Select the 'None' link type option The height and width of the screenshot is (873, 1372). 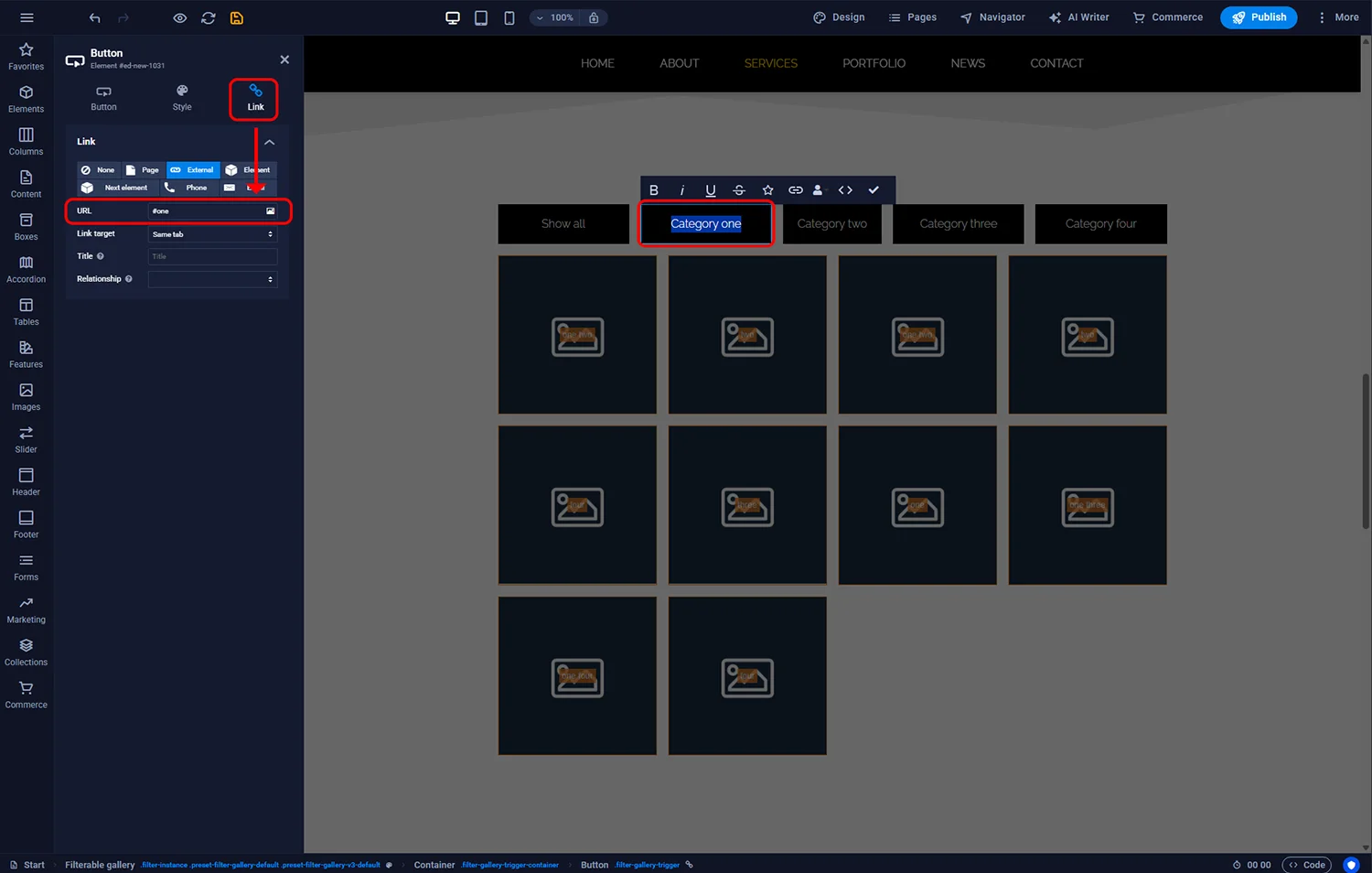click(98, 169)
